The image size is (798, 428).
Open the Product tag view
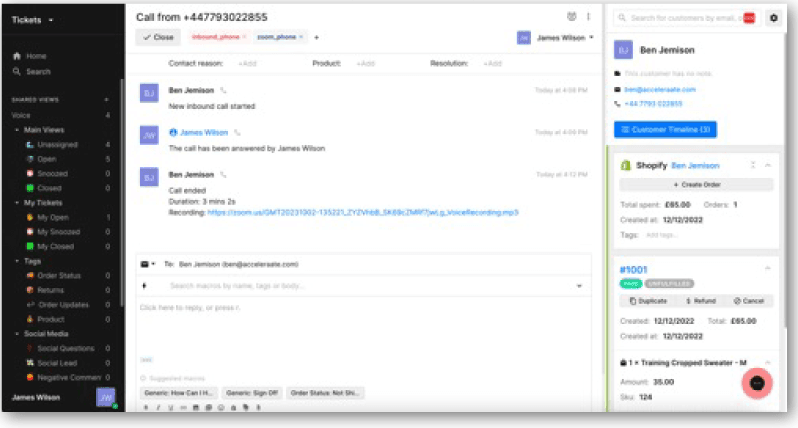50,319
